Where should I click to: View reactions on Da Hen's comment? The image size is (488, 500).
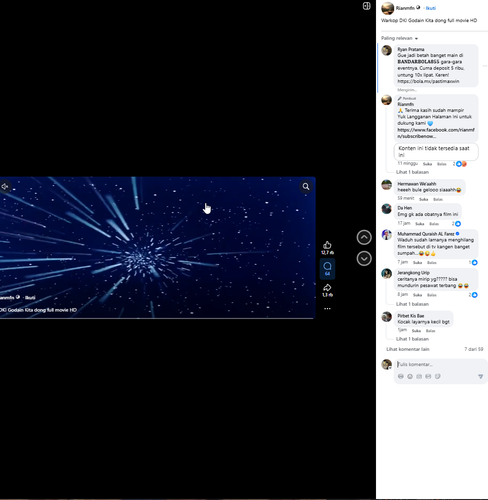pyautogui.click(x=456, y=224)
